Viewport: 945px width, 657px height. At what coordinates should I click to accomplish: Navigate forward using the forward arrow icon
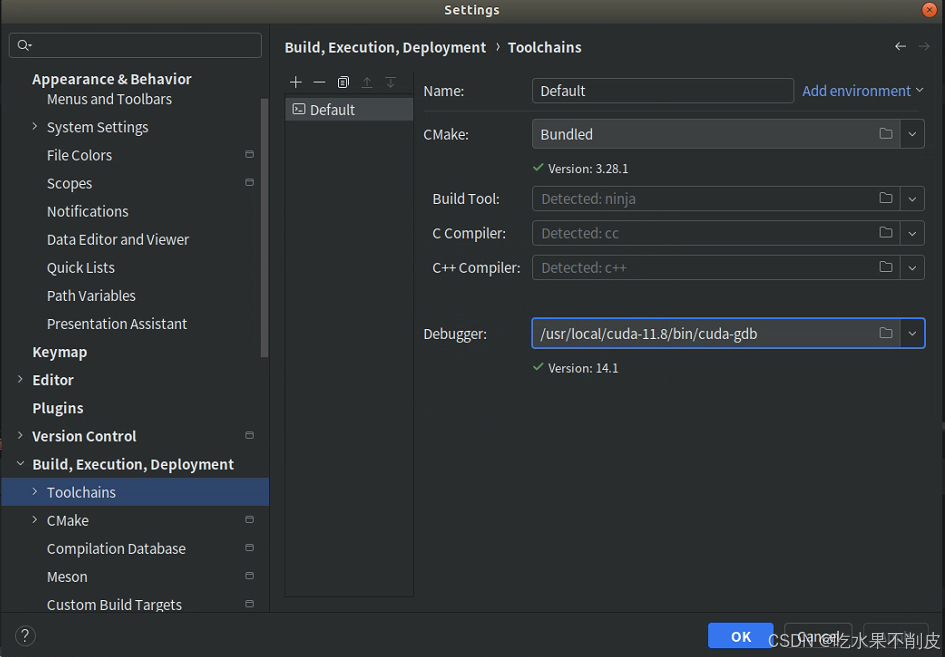pos(925,46)
